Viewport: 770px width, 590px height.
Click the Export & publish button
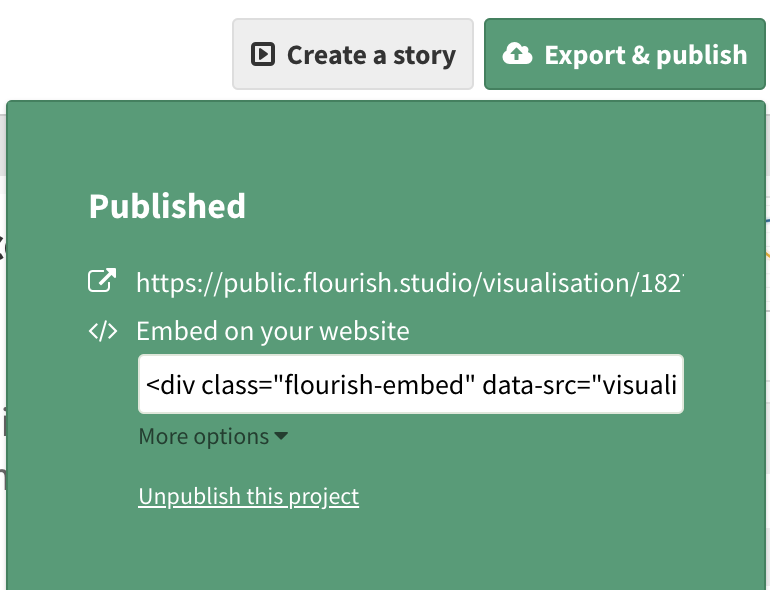(625, 54)
